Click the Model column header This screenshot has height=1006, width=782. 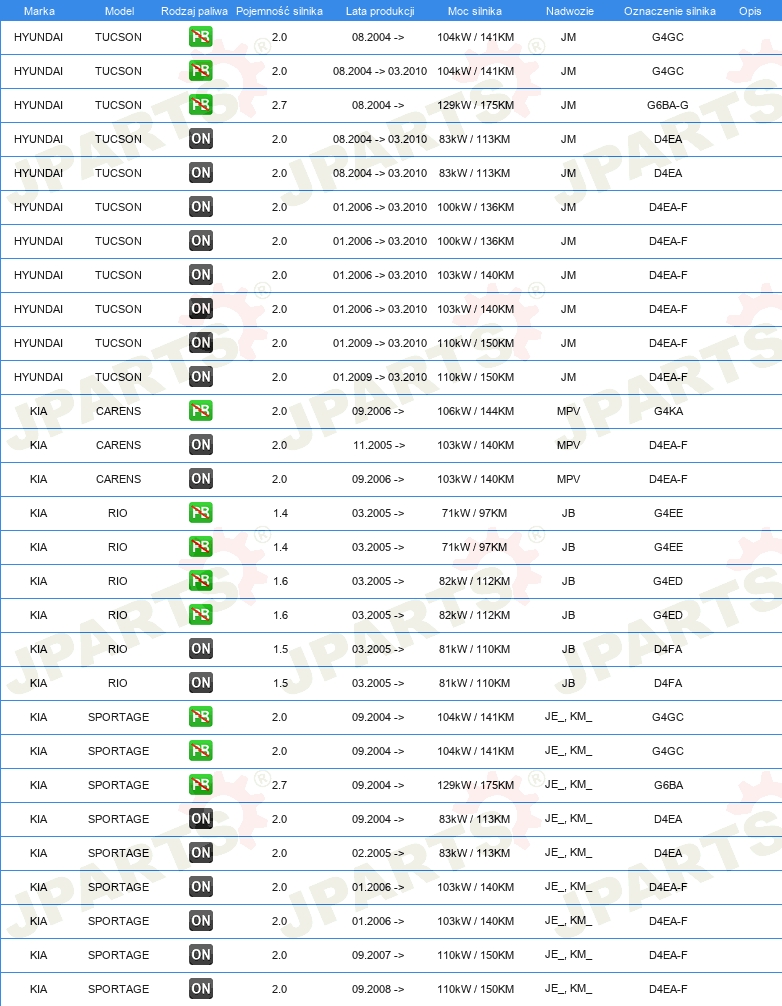tap(119, 11)
